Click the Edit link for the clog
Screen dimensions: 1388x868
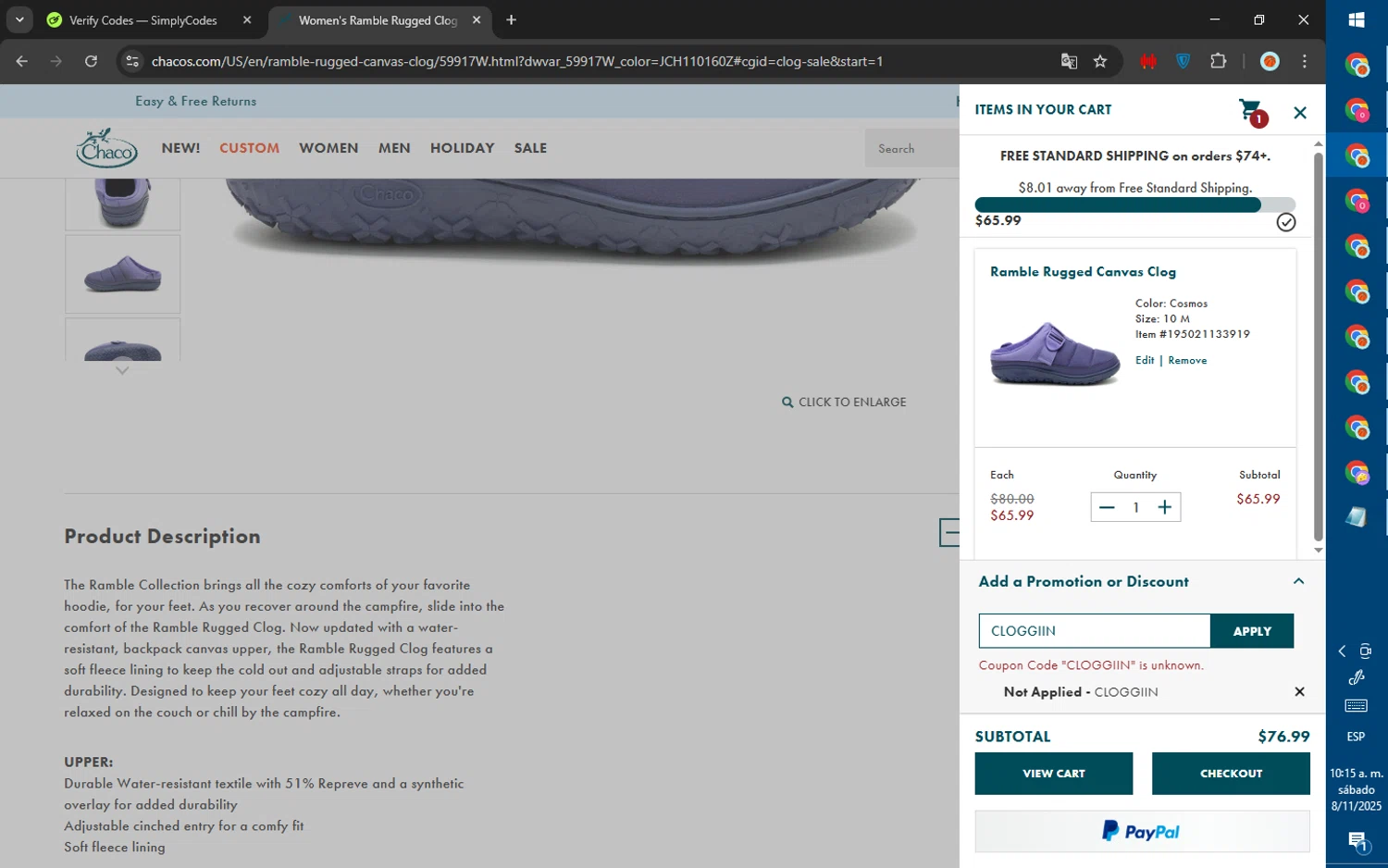1145,360
